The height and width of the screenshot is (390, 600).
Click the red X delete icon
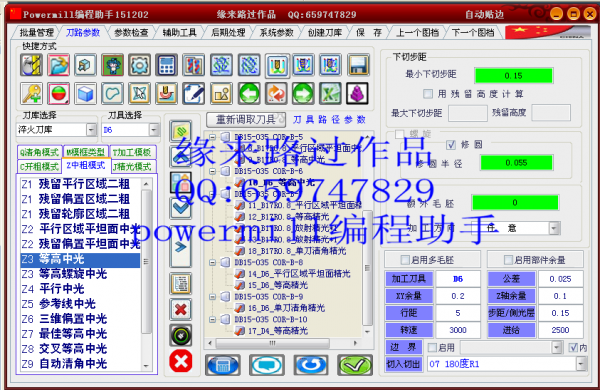click(x=181, y=309)
